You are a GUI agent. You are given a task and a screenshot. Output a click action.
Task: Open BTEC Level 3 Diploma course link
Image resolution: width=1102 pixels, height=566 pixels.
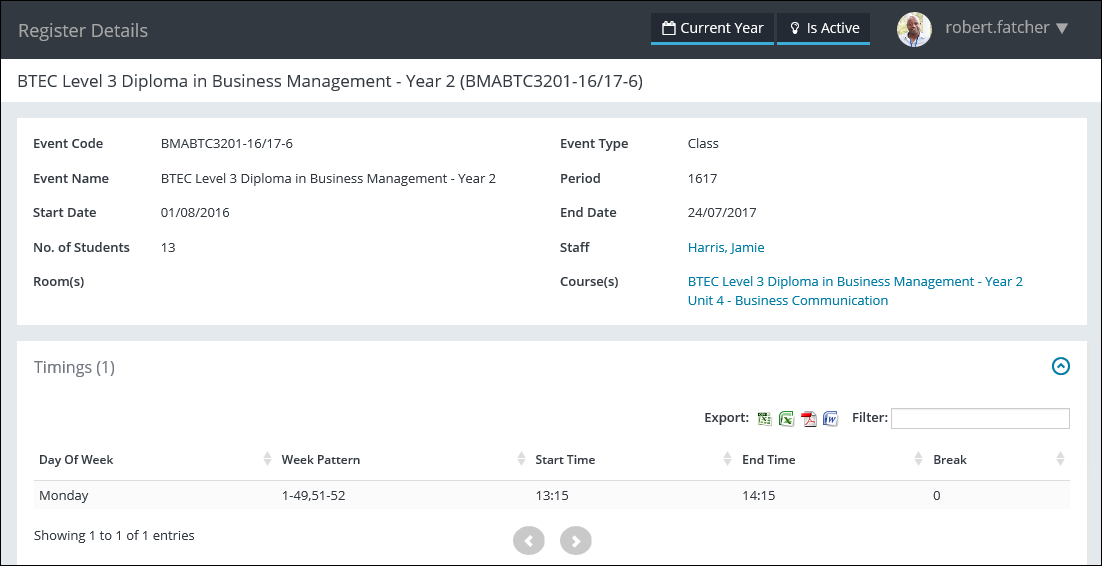[x=855, y=282]
